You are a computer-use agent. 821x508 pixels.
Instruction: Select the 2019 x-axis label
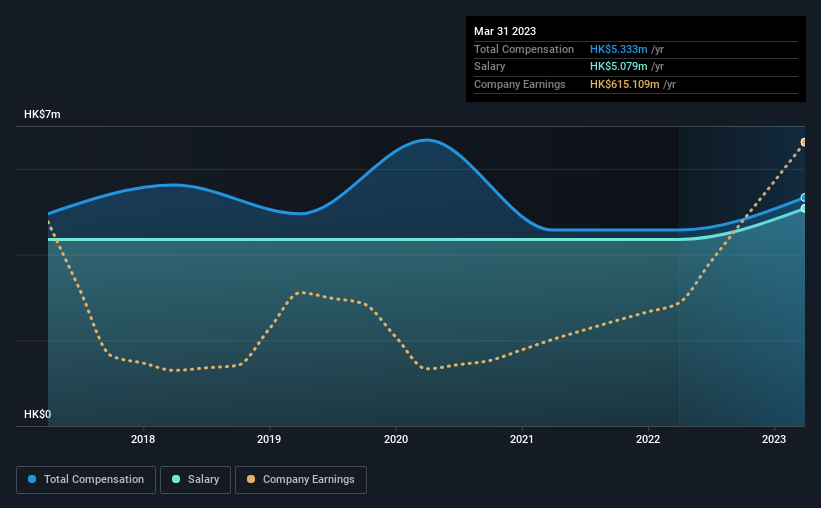[x=269, y=439]
